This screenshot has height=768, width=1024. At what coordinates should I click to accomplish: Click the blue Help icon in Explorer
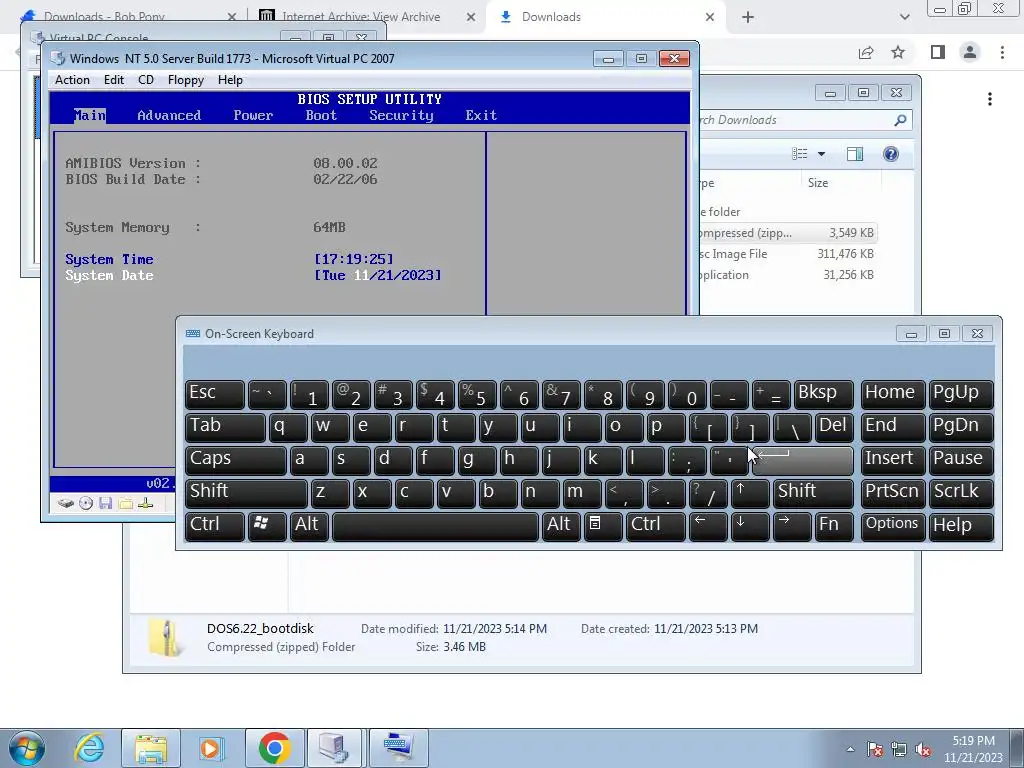891,154
